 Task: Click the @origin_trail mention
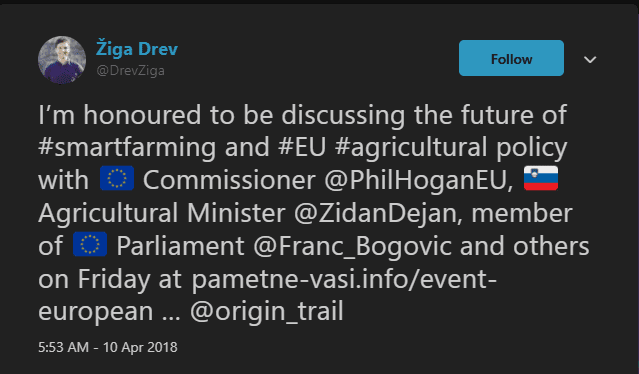point(267,312)
